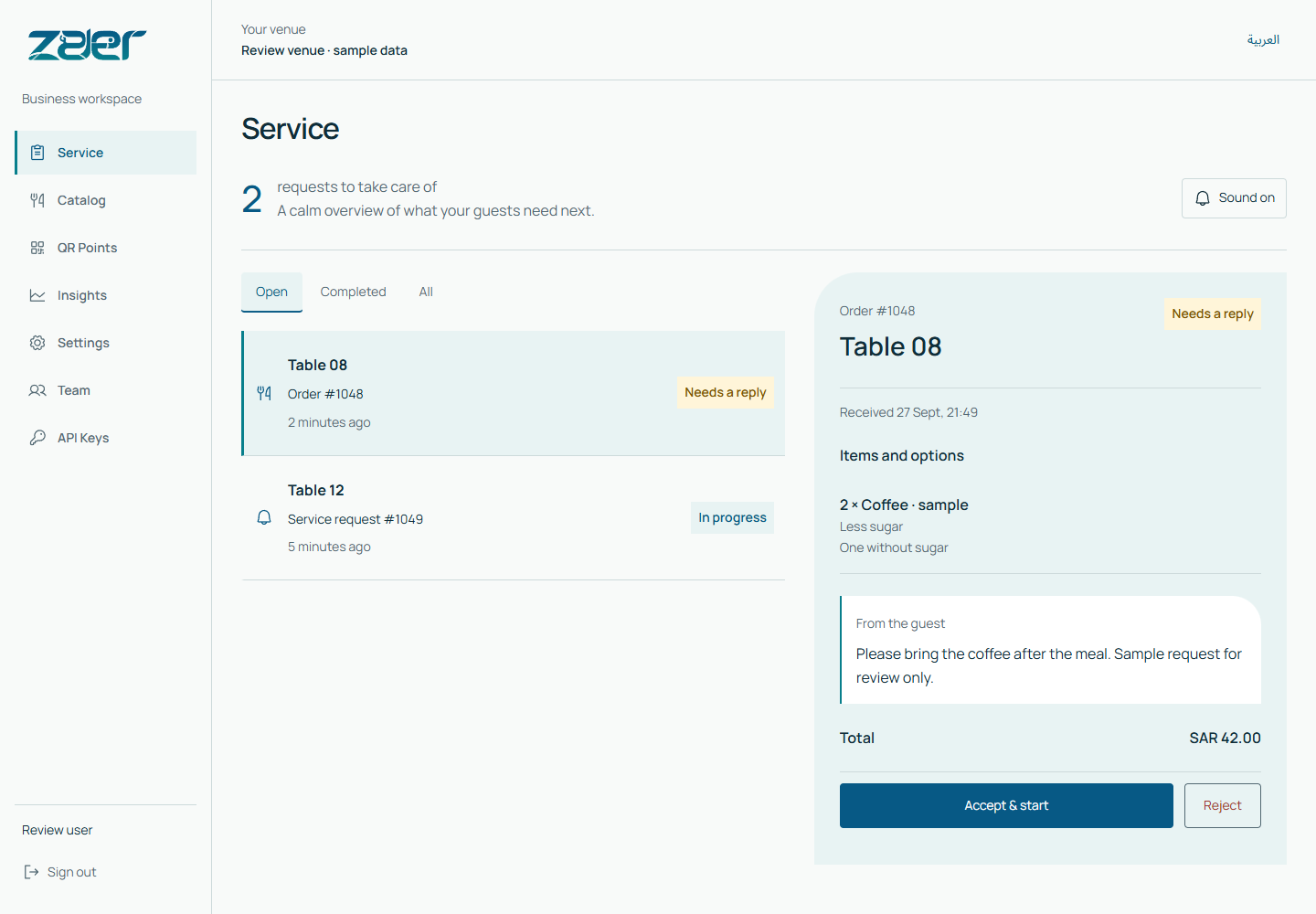Viewport: 1316px width, 914px height.
Task: Click Needs a reply badge in order detail panel
Action: 1212,314
